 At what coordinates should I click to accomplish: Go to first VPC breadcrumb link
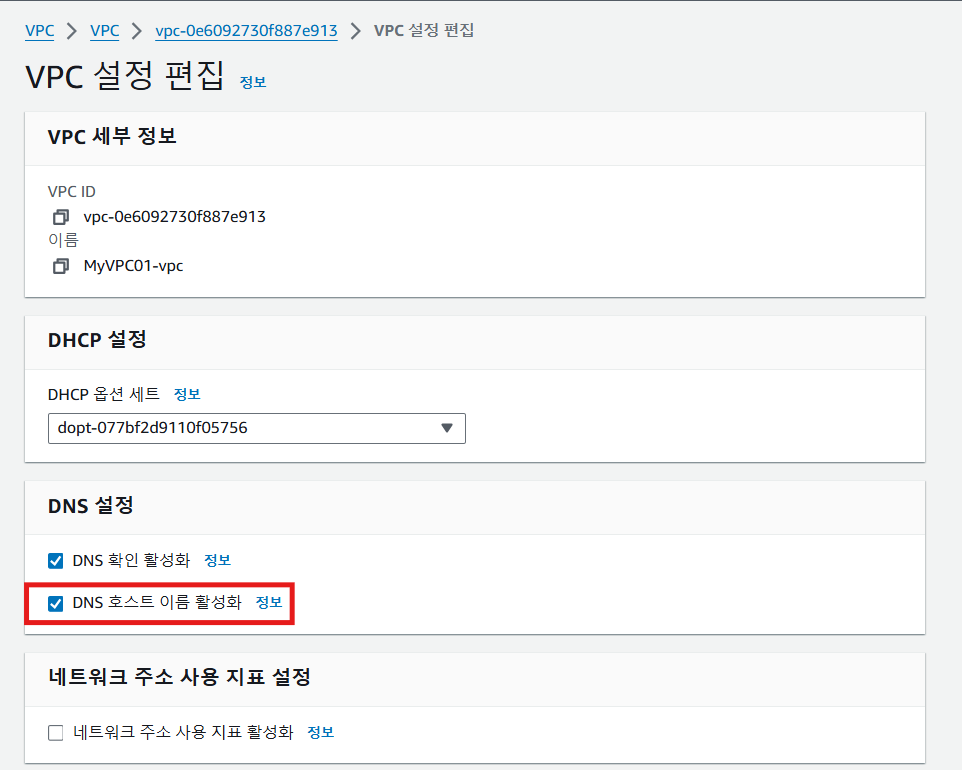pos(40,31)
